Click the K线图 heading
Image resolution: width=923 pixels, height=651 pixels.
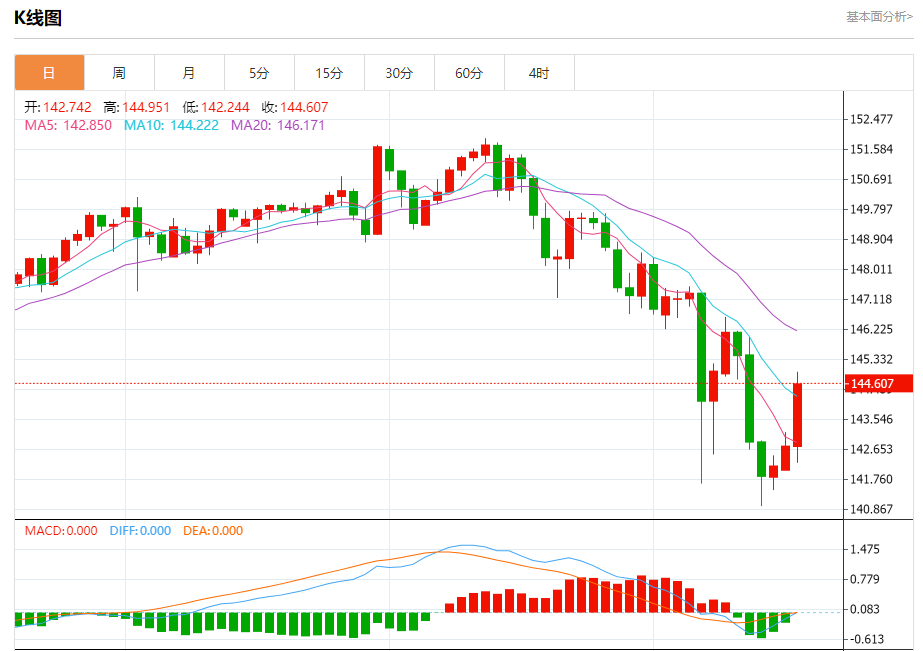[x=38, y=18]
